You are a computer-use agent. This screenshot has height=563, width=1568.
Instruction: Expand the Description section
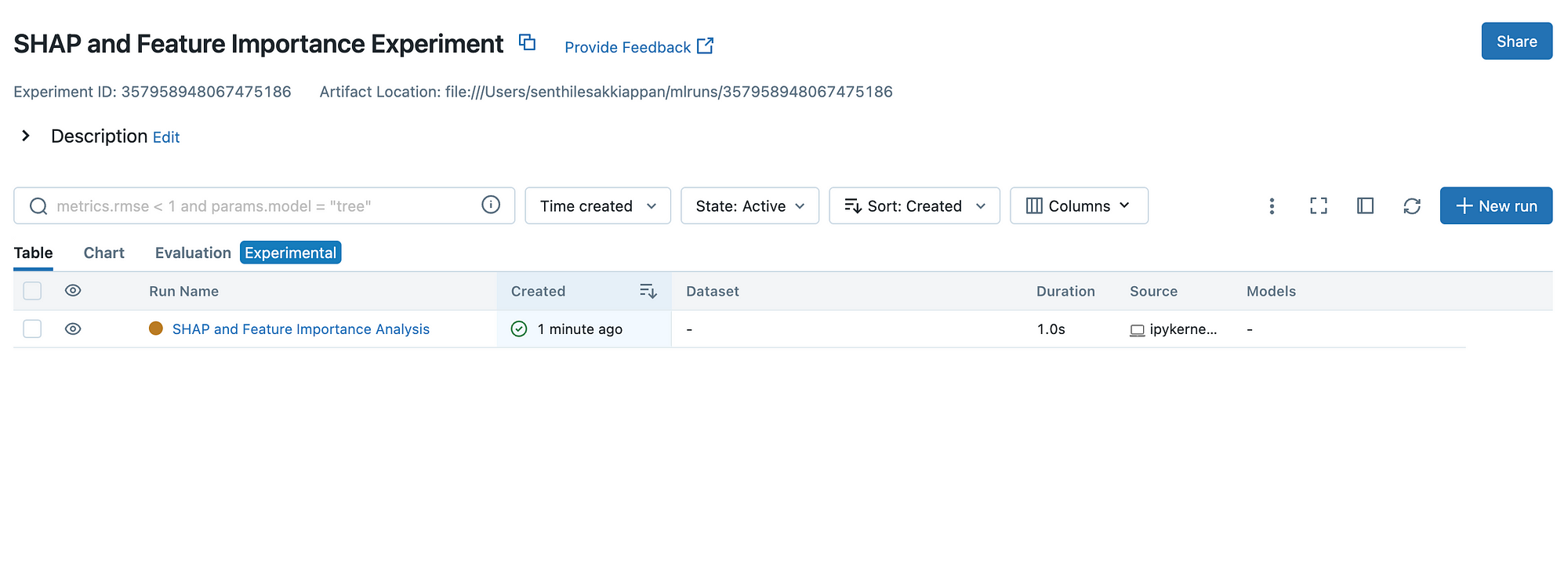tap(26, 135)
